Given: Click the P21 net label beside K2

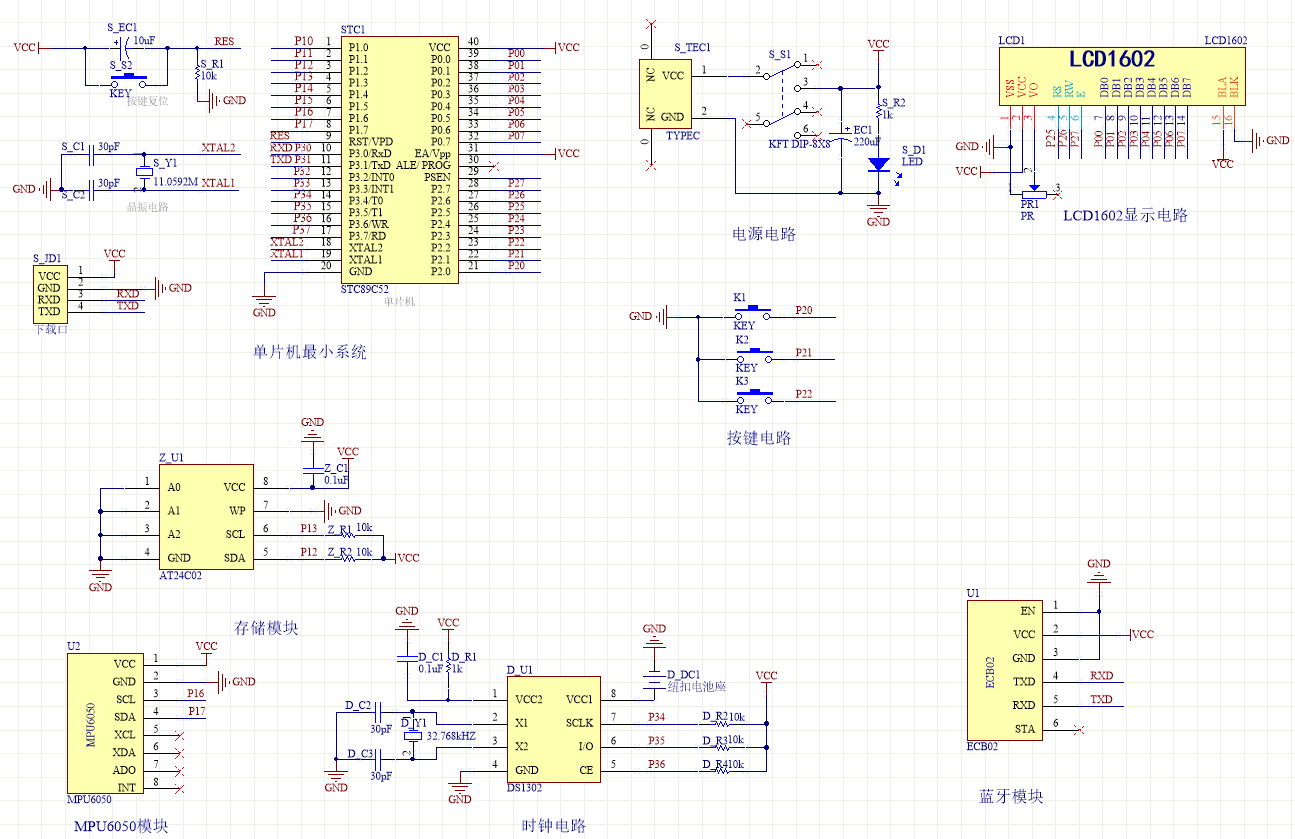Looking at the screenshot, I should point(803,353).
